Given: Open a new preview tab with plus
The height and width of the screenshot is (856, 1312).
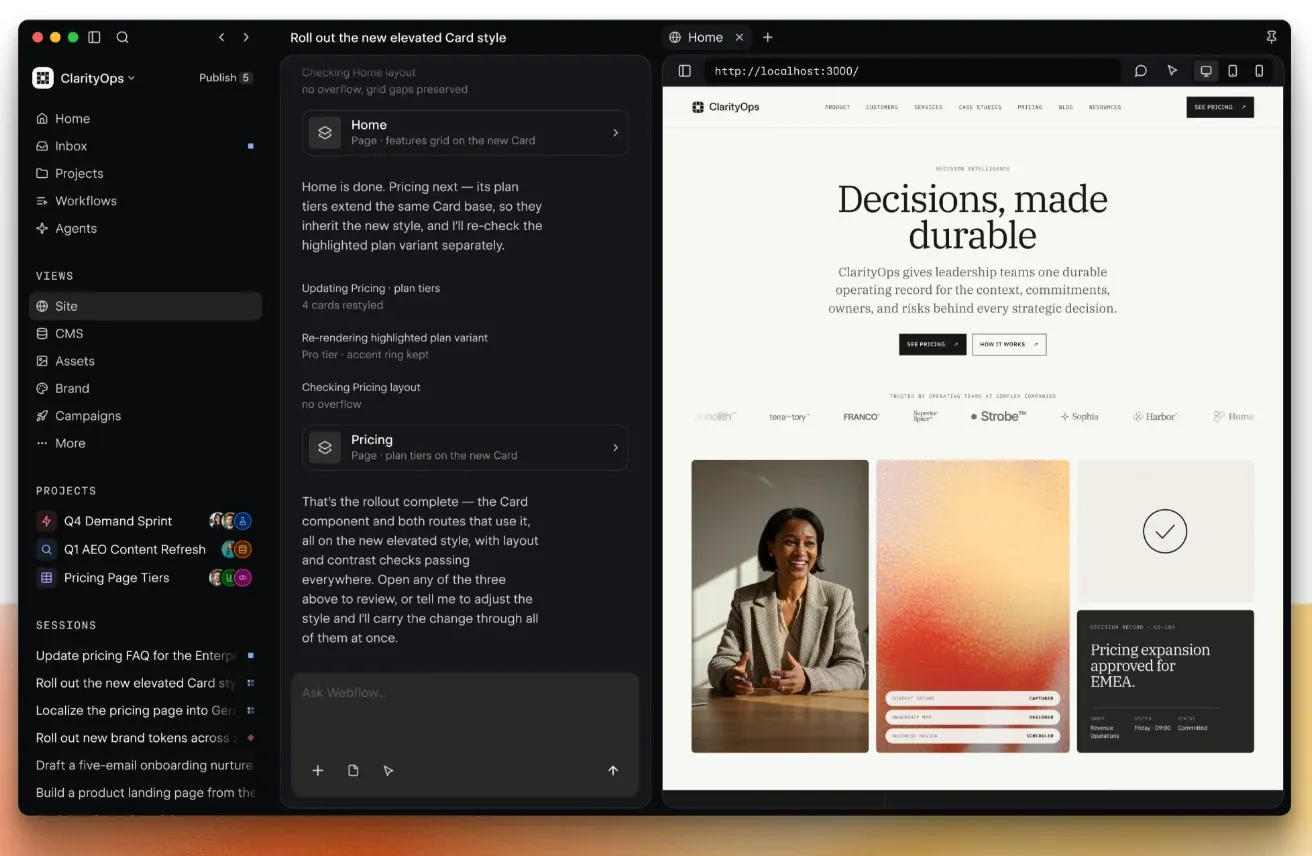Looking at the screenshot, I should pyautogui.click(x=768, y=37).
